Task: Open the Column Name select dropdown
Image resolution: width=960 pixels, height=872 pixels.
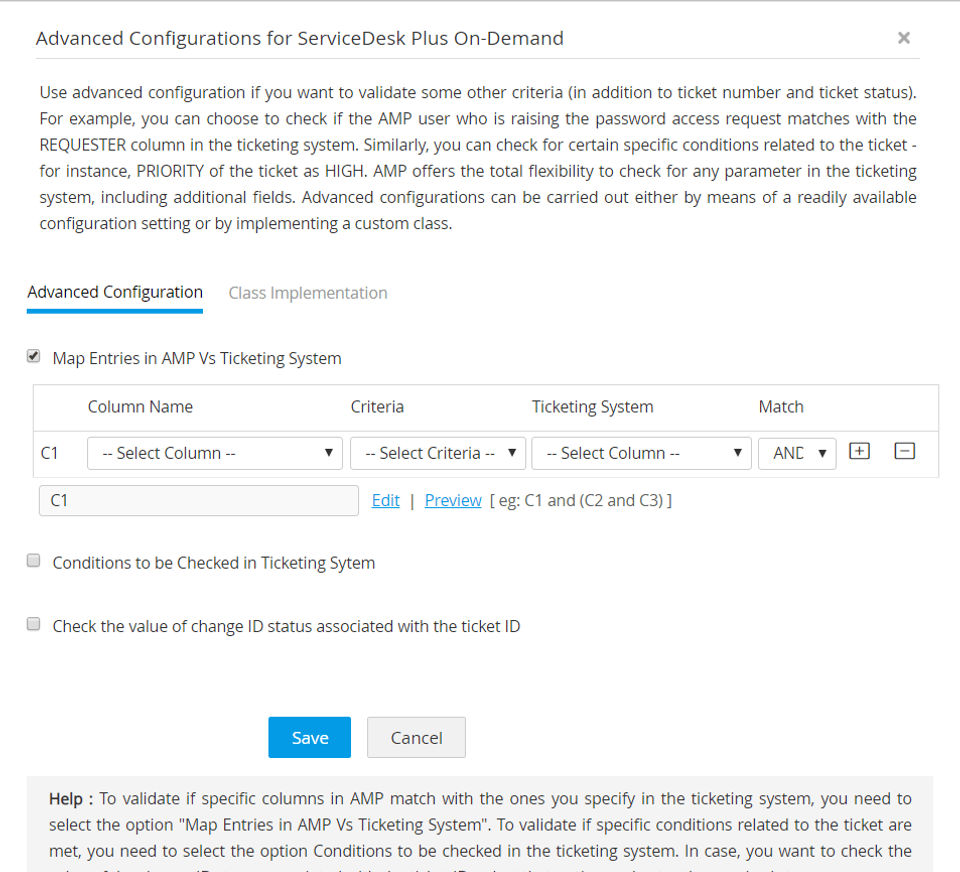Action: click(x=215, y=453)
